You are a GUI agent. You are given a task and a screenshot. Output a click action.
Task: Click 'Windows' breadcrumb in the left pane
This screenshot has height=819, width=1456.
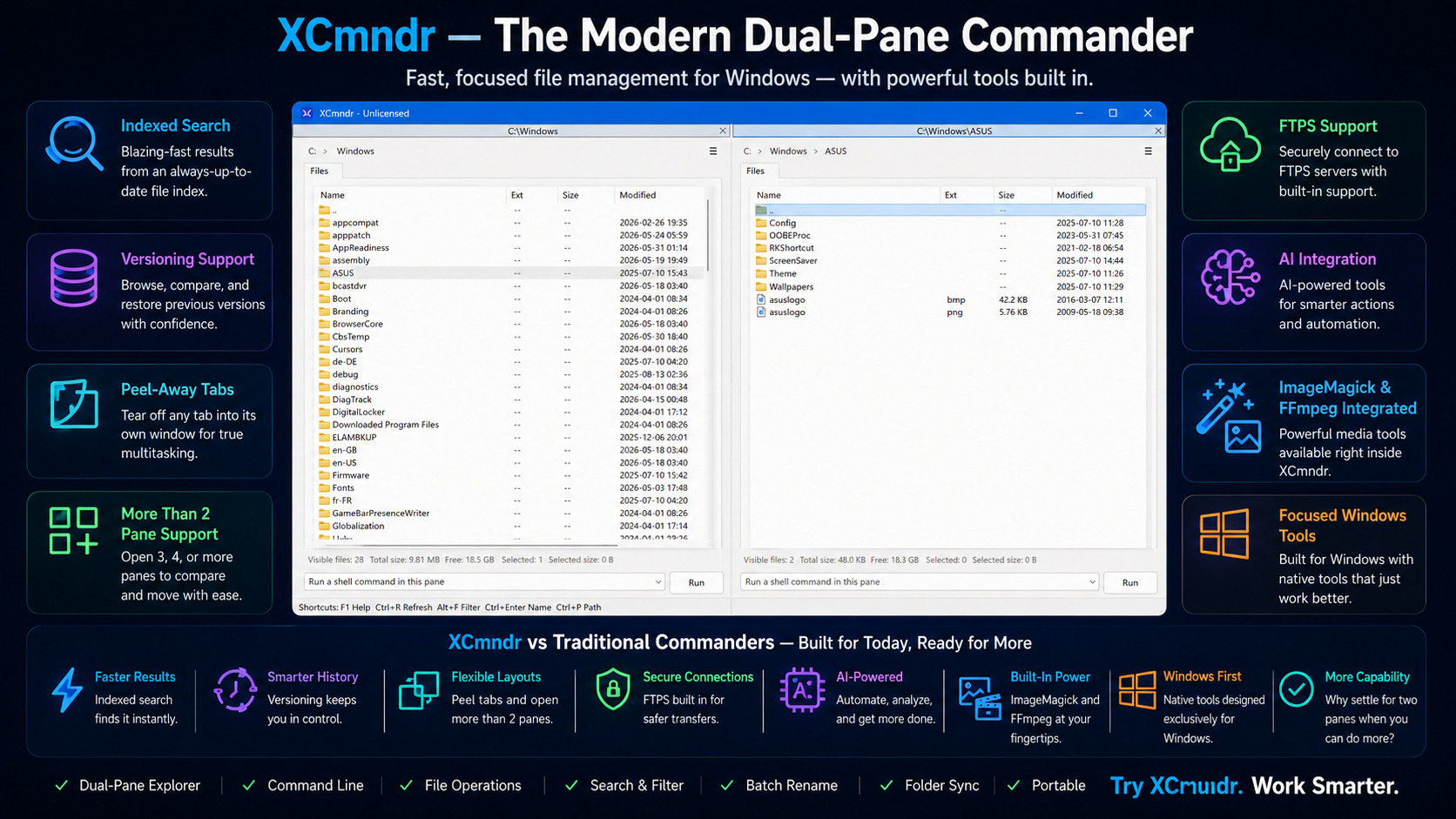[355, 151]
